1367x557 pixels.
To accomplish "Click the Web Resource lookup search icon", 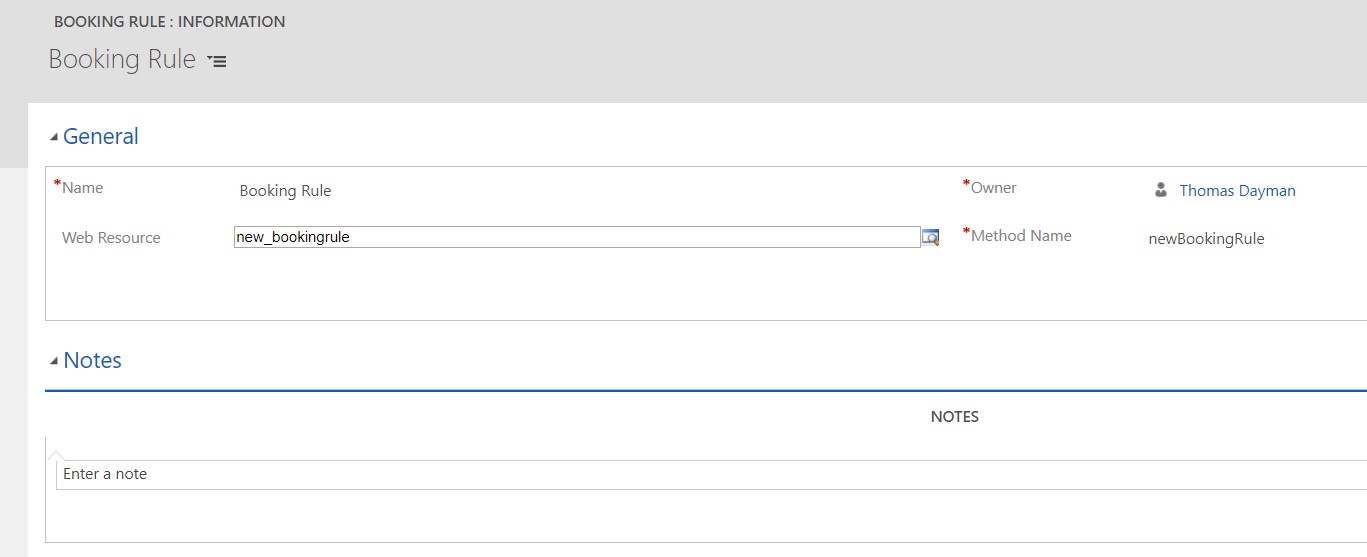I will point(930,237).
